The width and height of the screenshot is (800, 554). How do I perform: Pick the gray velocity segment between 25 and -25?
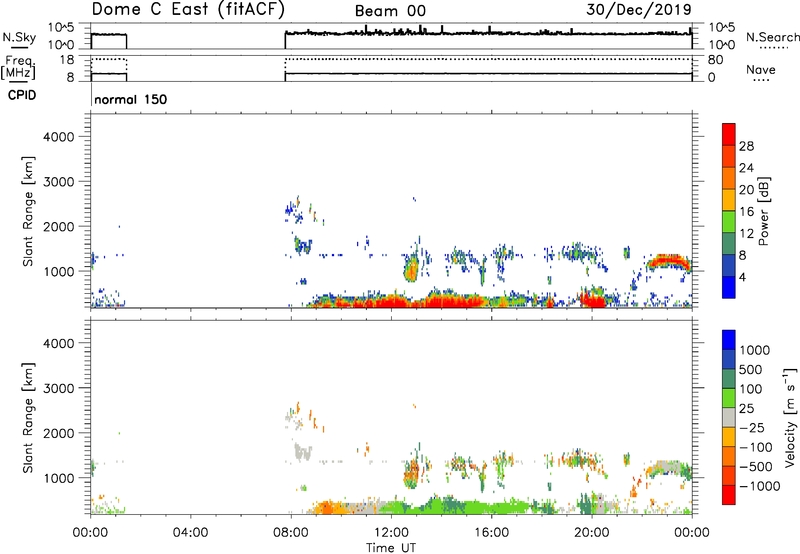(729, 417)
